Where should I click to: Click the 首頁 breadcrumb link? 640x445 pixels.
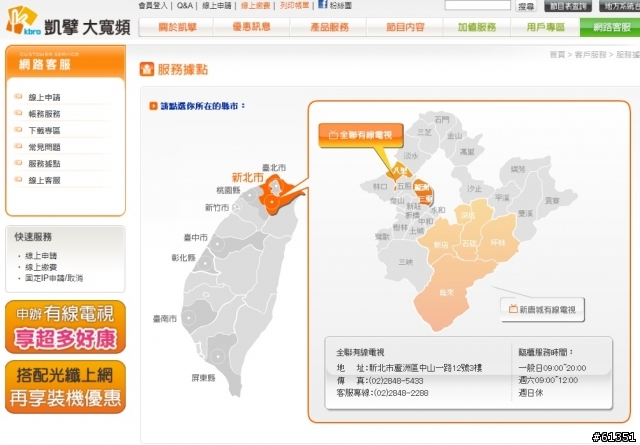click(x=557, y=55)
